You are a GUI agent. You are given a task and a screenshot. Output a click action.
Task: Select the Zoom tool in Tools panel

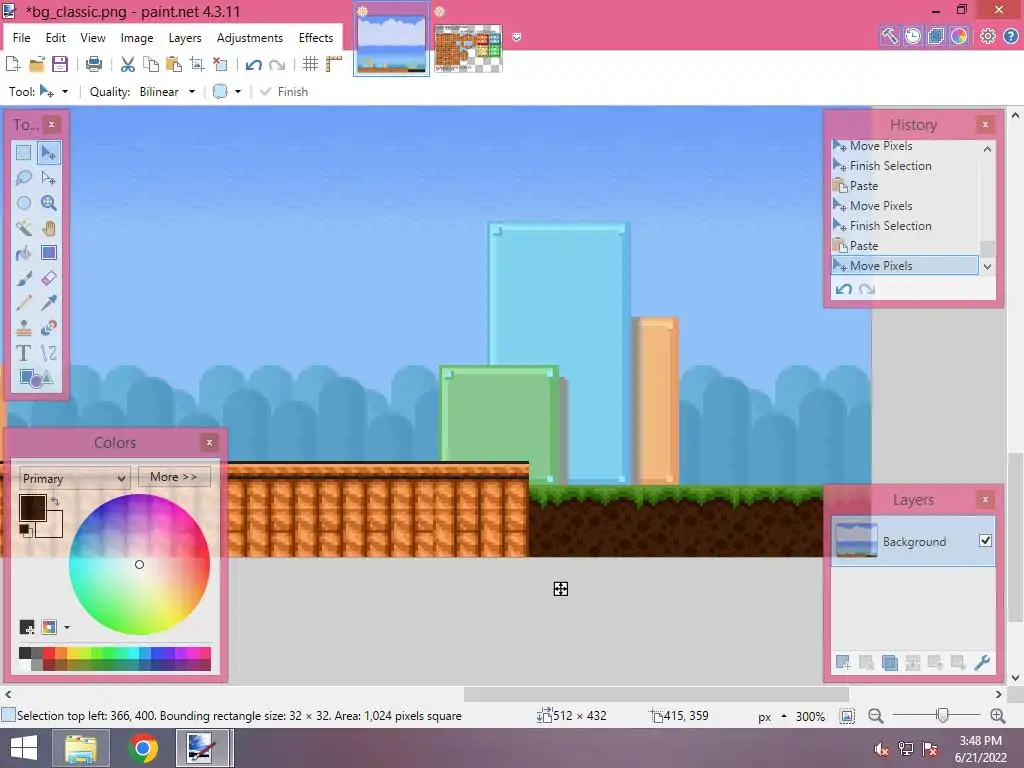click(48, 202)
